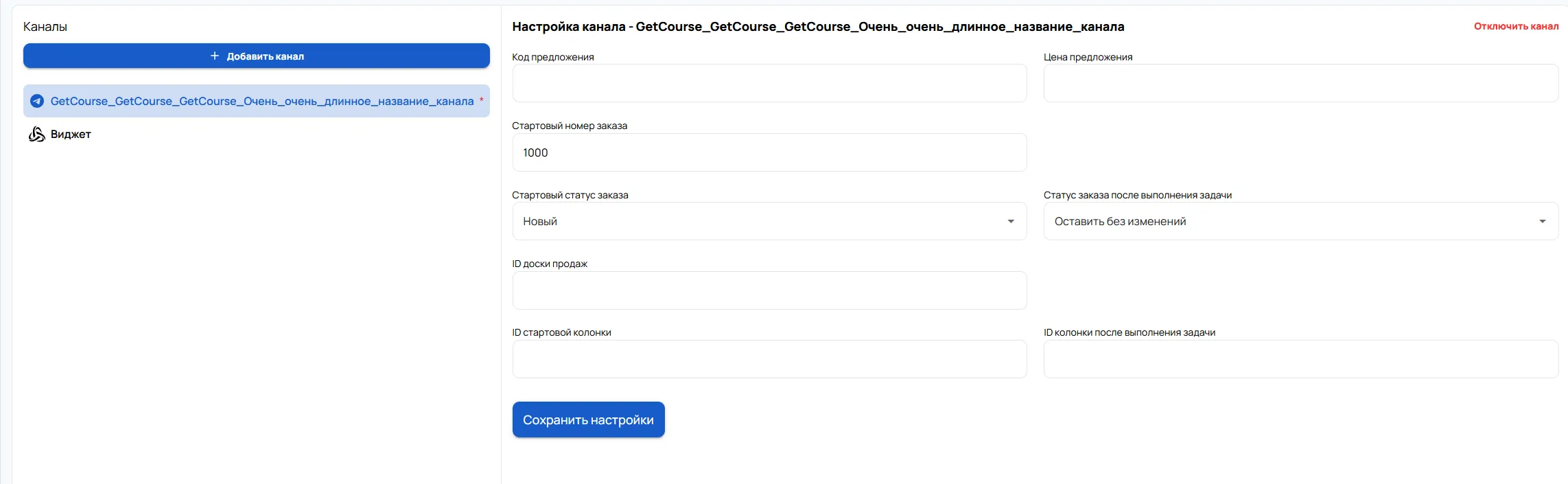1568x484 pixels.
Task: Select the GetCourse long-named channel in list
Action: pos(261,101)
